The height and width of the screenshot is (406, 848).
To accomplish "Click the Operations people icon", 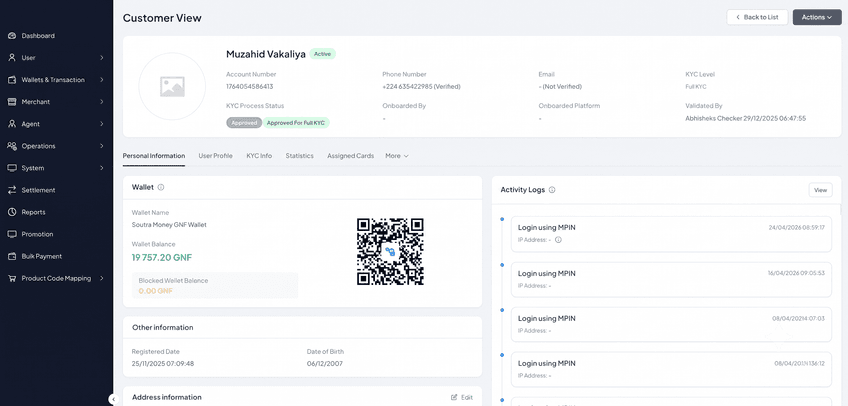I will coord(12,146).
